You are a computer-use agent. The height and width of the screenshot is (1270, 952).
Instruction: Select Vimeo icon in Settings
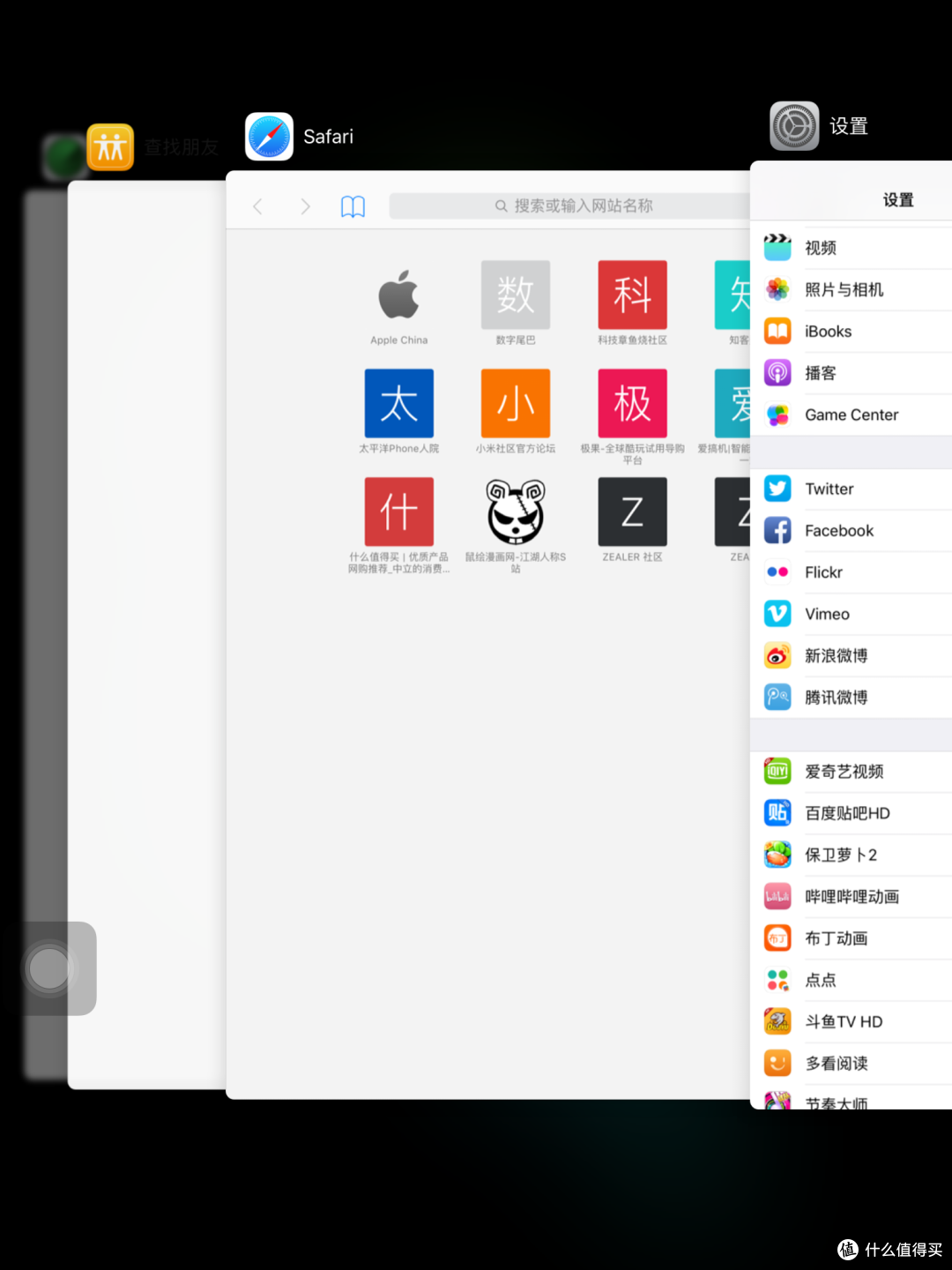pos(777,614)
